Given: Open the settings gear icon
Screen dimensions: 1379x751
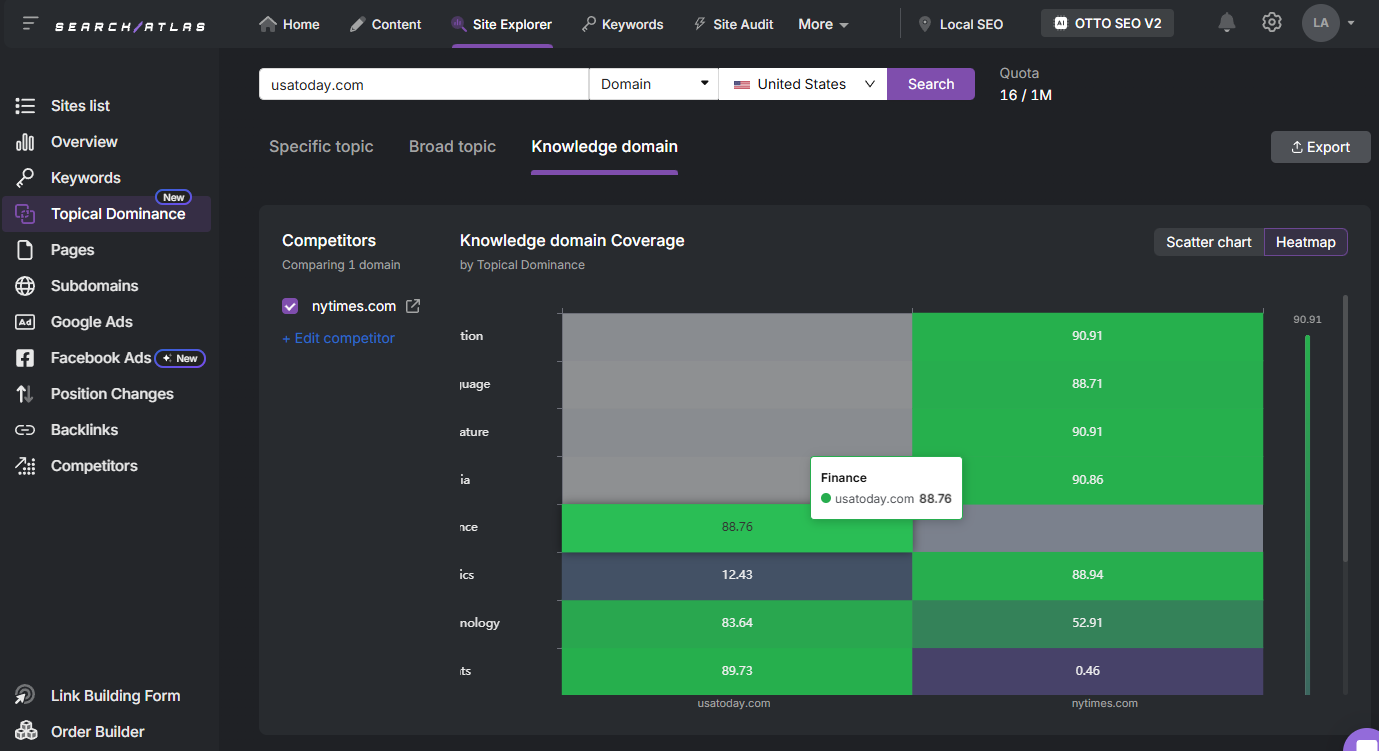Looking at the screenshot, I should pyautogui.click(x=1271, y=22).
